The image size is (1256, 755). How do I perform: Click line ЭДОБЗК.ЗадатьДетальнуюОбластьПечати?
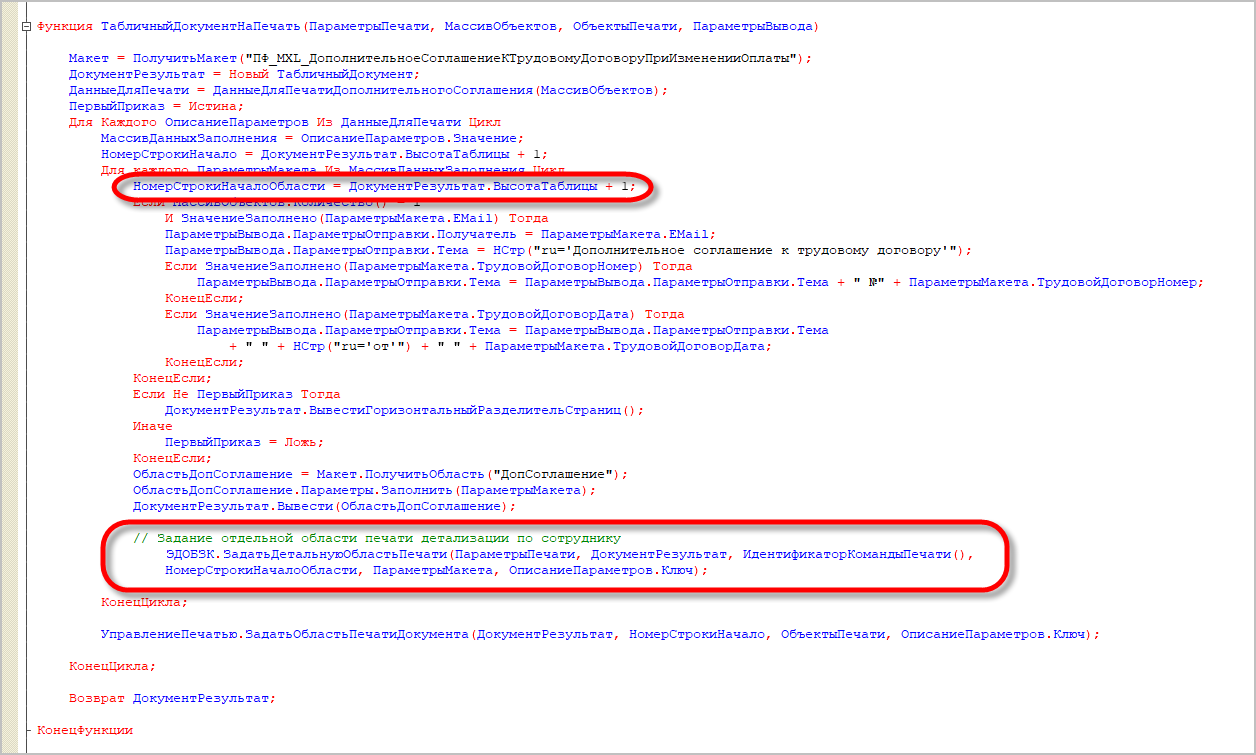click(569, 554)
